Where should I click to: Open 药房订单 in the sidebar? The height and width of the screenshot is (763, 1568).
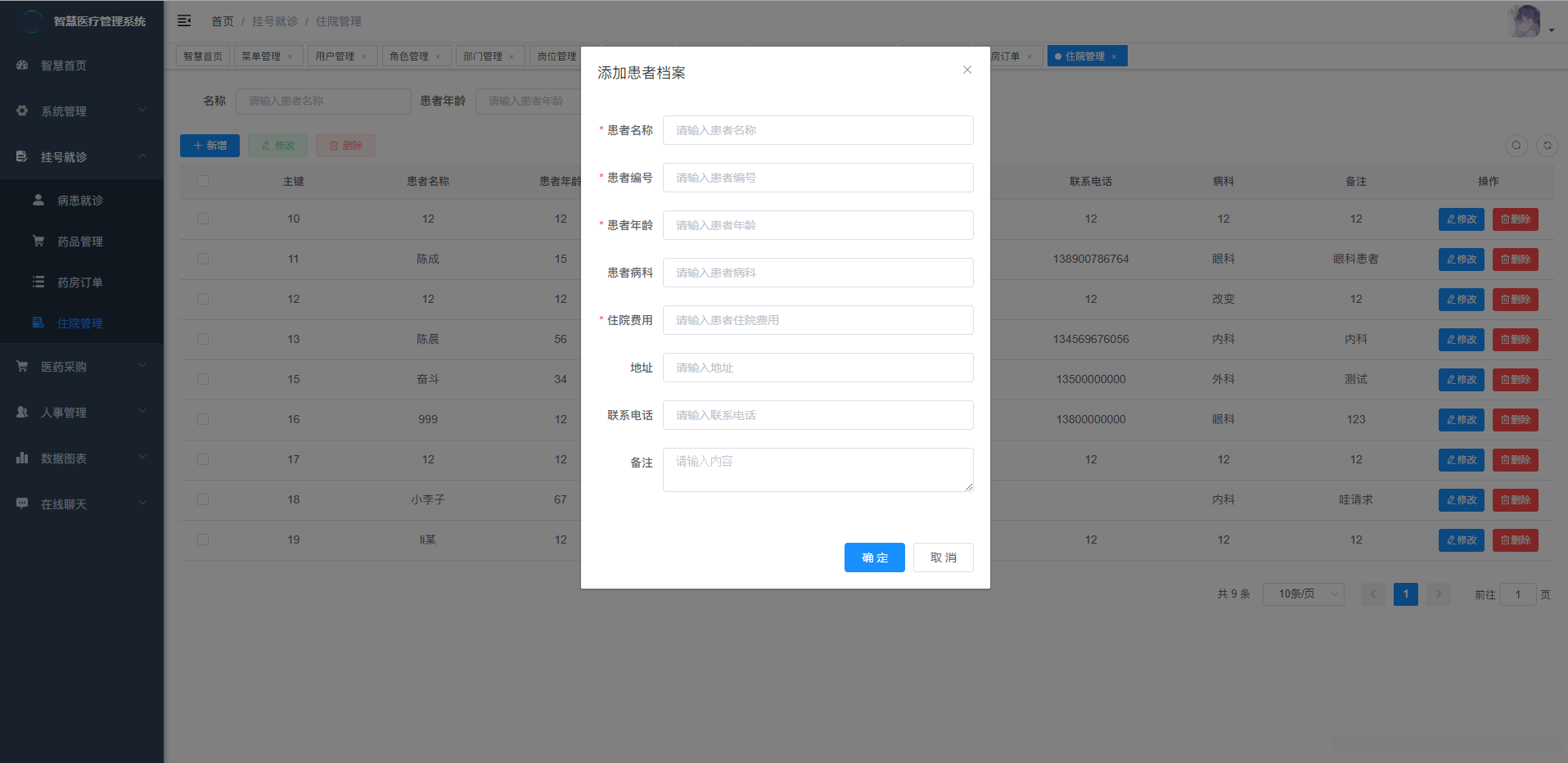coord(78,282)
